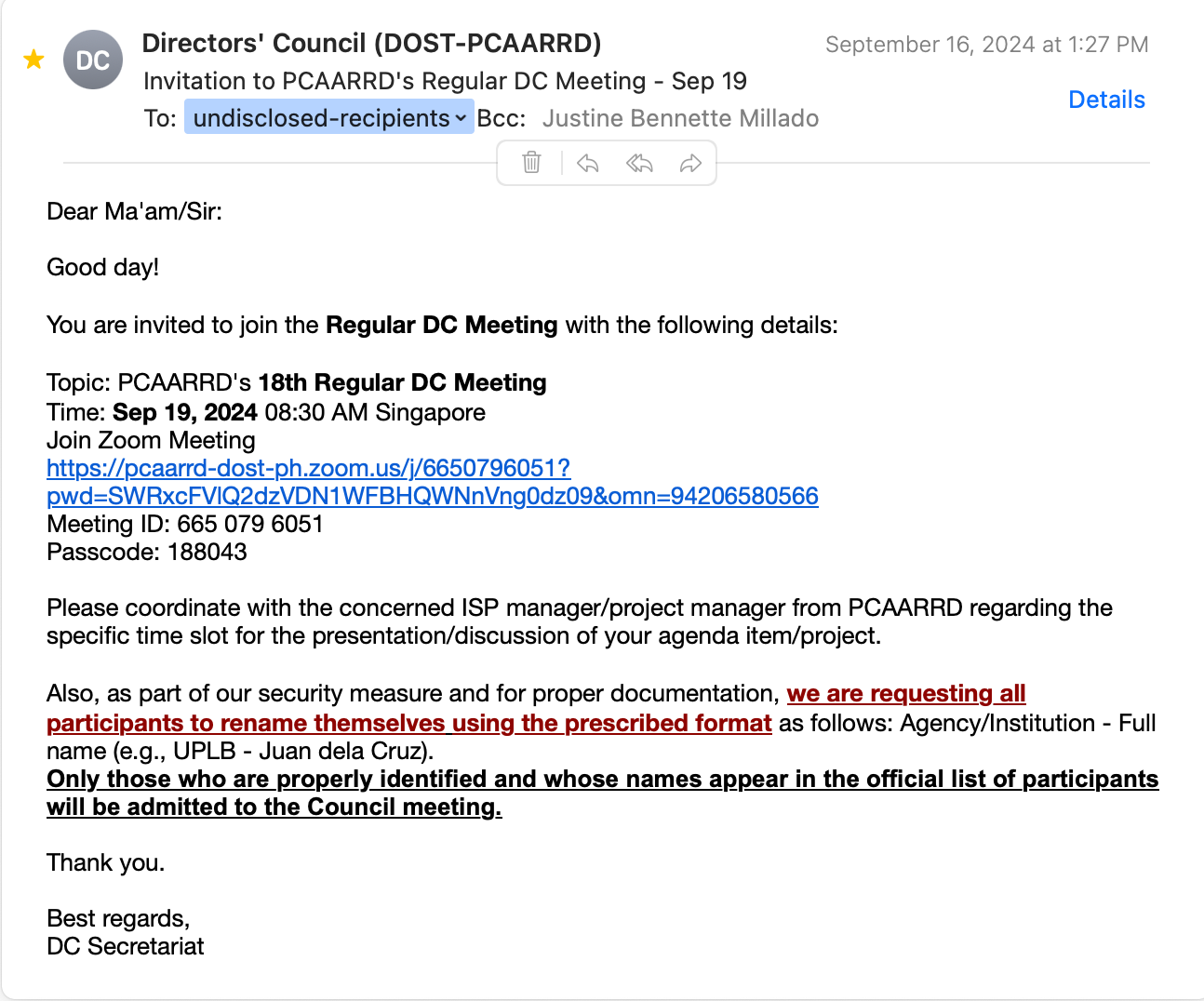1204x1001 pixels.
Task: Click red underlined "we are requesting all" text
Action: point(905,694)
